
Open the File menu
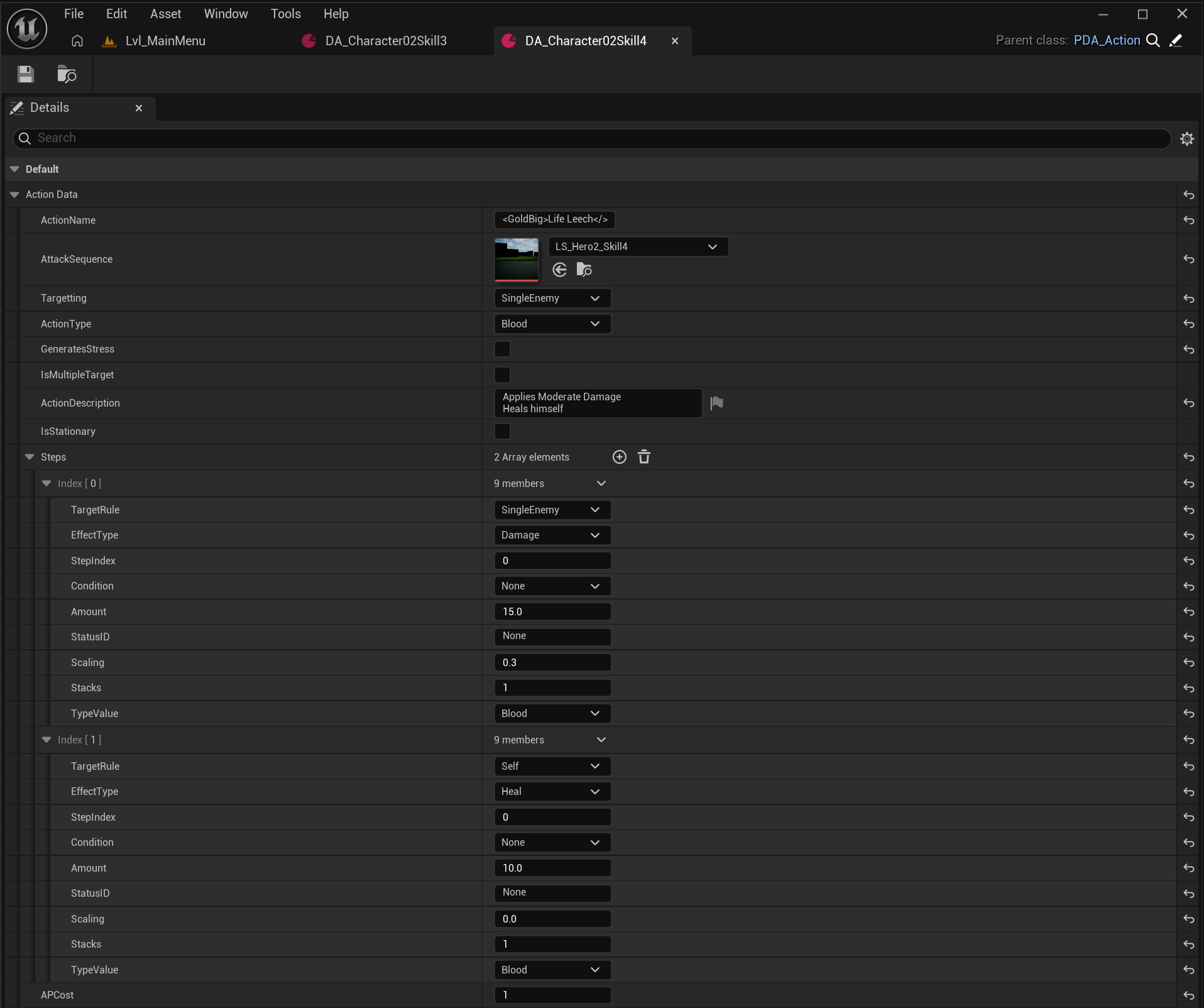tap(74, 13)
